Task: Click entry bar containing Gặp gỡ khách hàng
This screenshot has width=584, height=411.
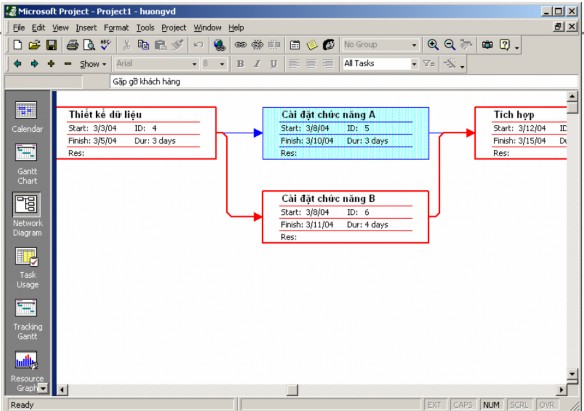Action: [343, 82]
